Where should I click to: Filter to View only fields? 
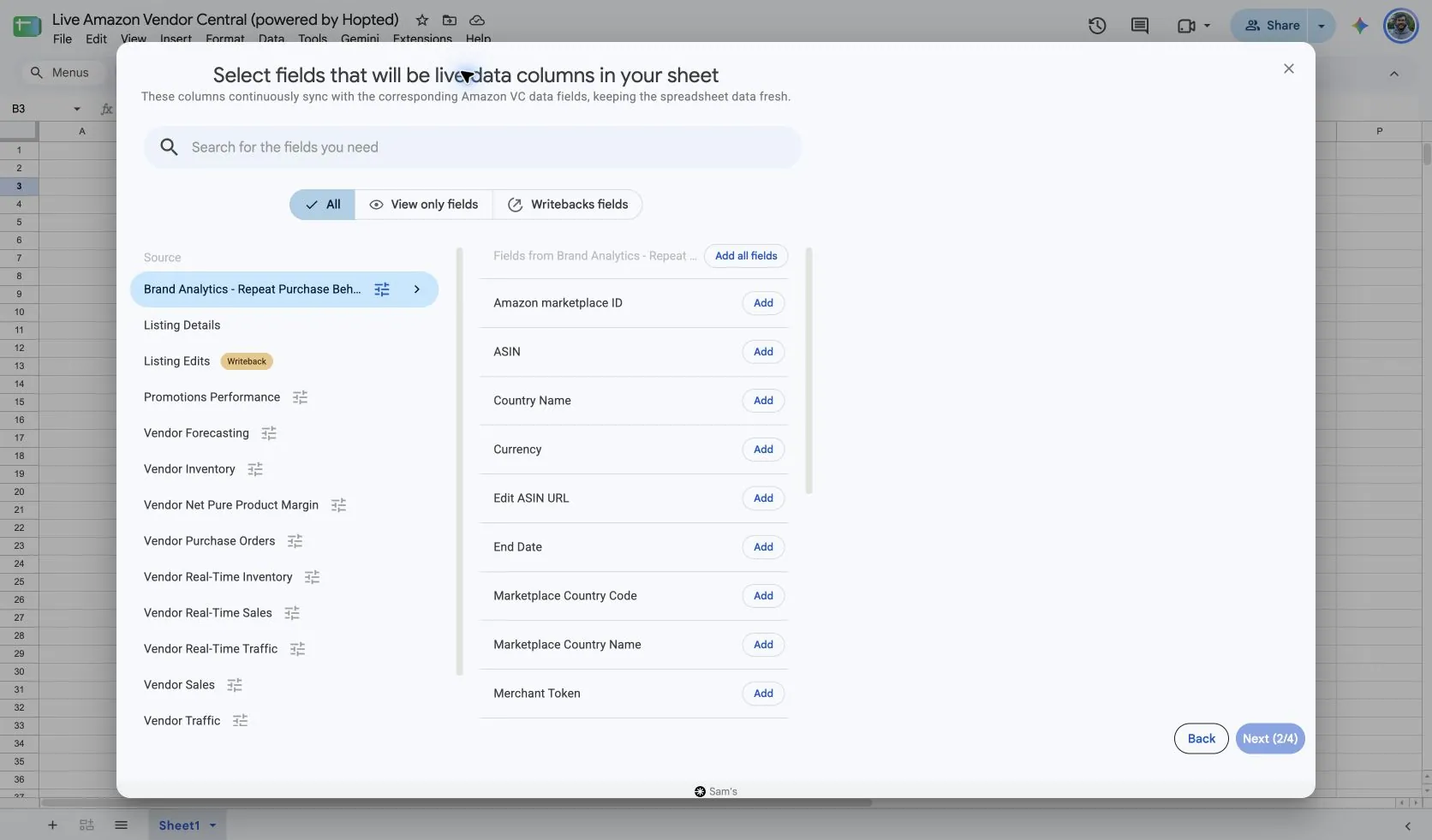tap(424, 205)
